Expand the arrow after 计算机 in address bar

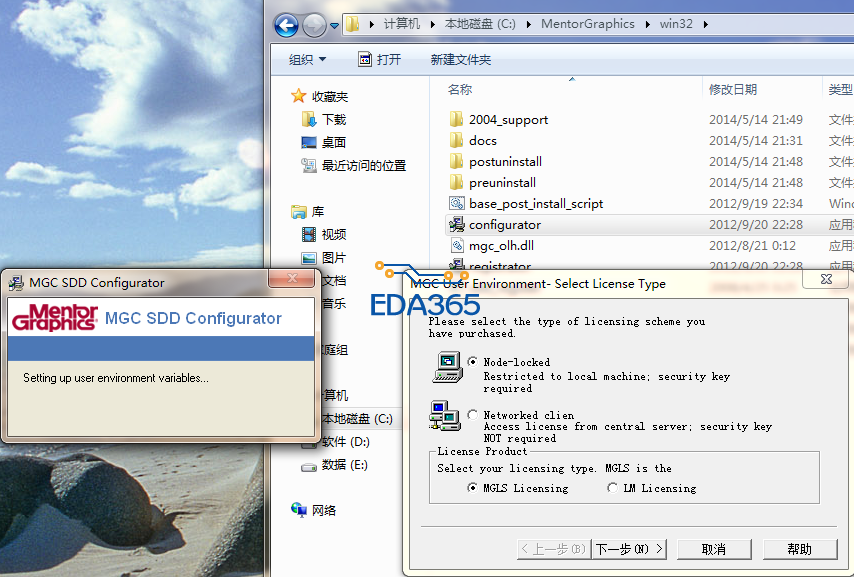tap(432, 24)
